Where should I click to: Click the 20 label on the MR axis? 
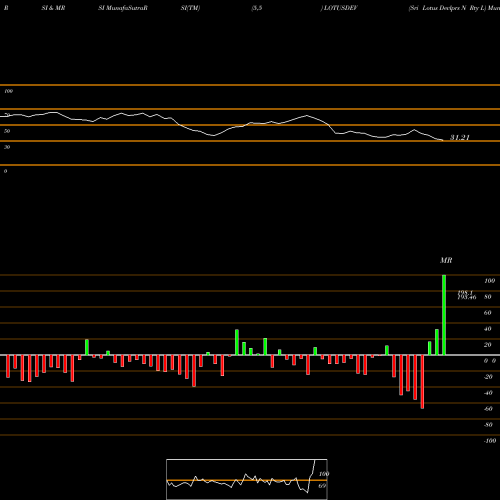[x=488, y=345]
